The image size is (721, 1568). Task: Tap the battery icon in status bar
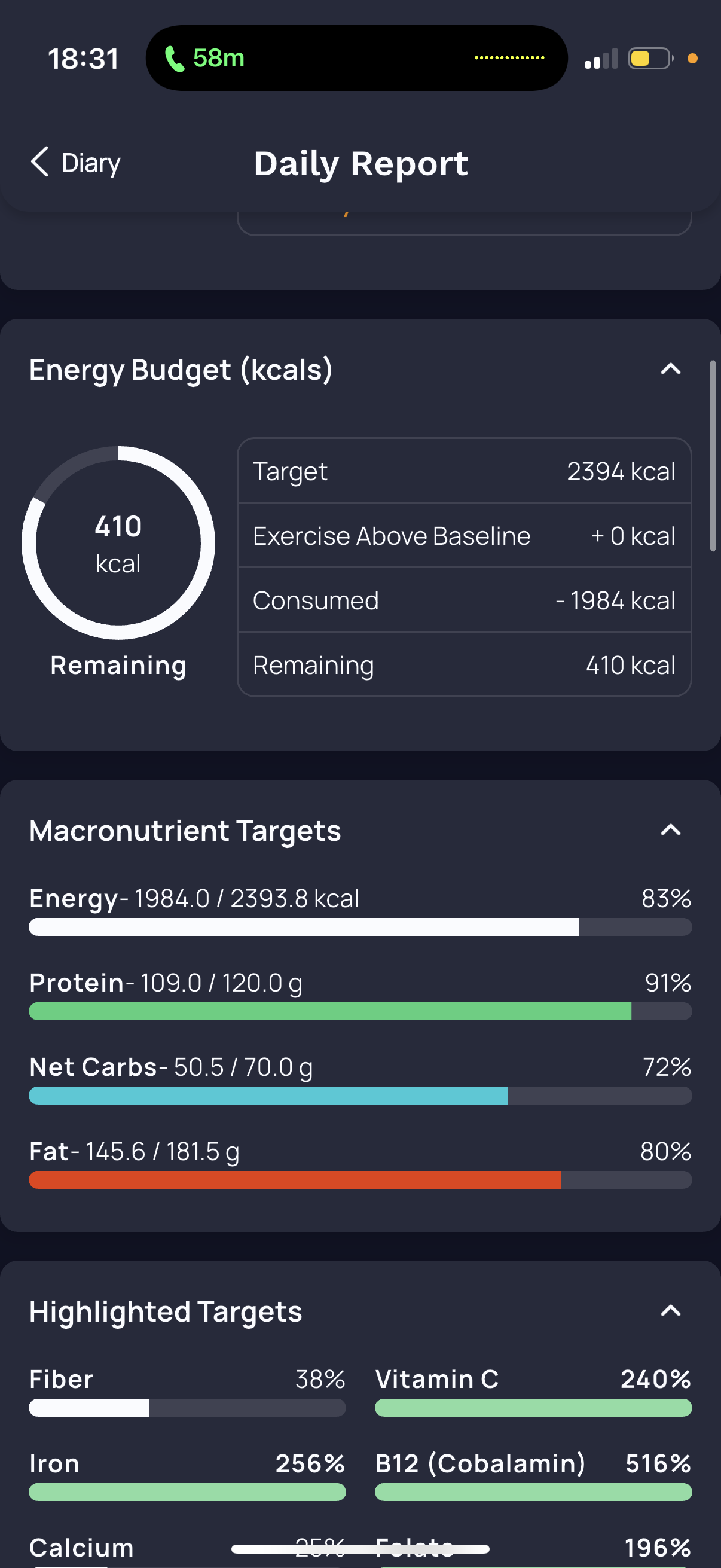coord(650,59)
